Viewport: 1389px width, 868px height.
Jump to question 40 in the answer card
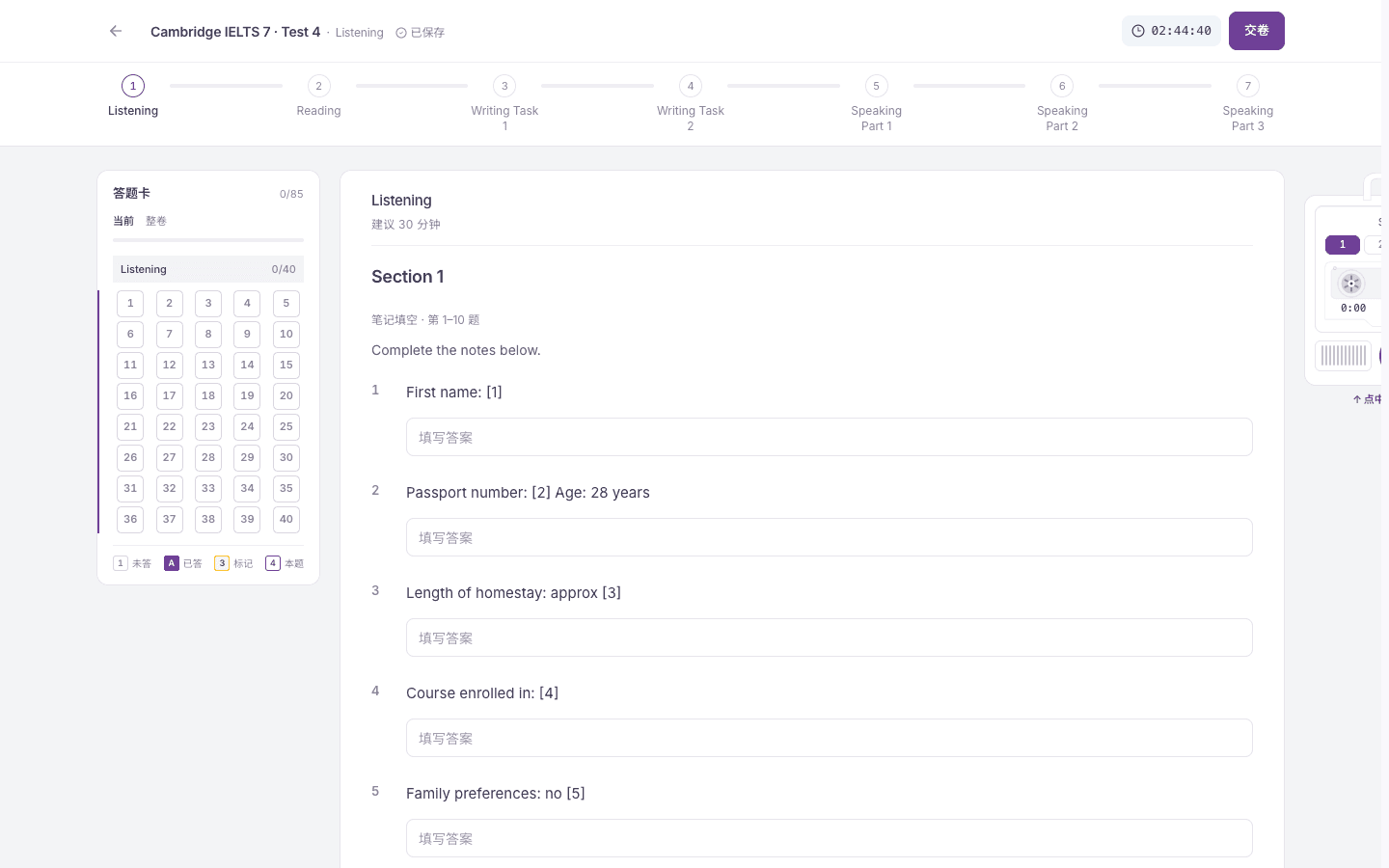(x=286, y=520)
